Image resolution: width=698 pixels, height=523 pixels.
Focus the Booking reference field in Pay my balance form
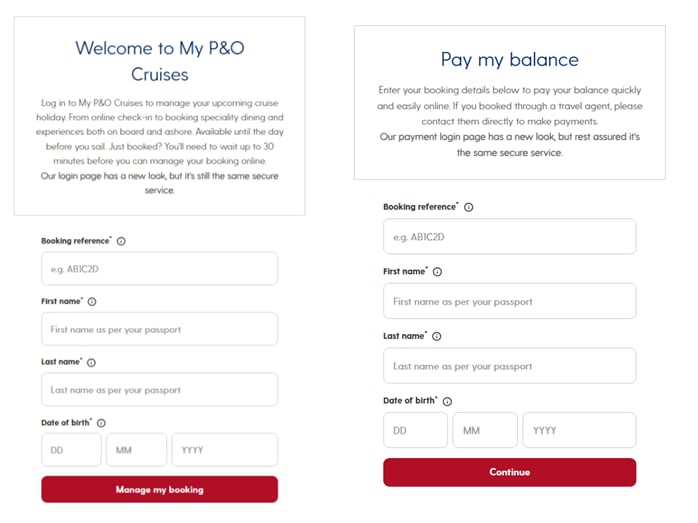coord(509,236)
